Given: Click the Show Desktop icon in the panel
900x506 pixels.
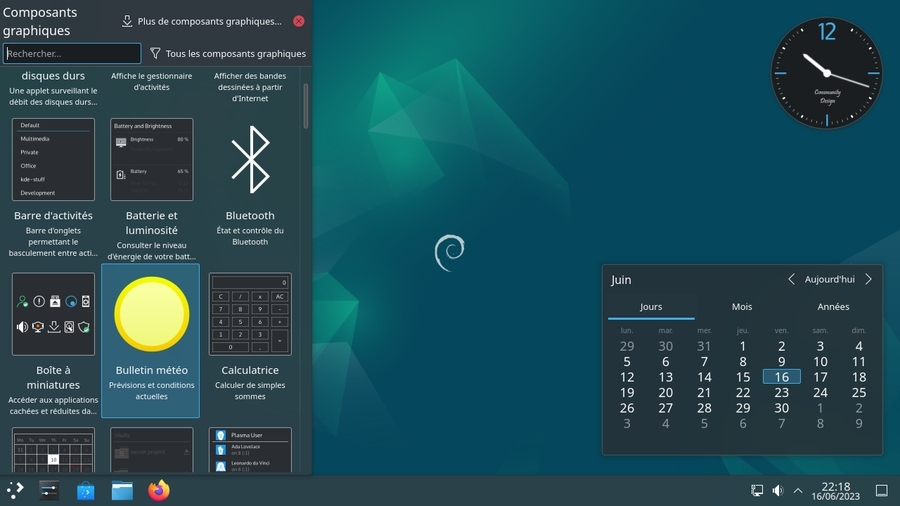Looking at the screenshot, I should point(882,490).
